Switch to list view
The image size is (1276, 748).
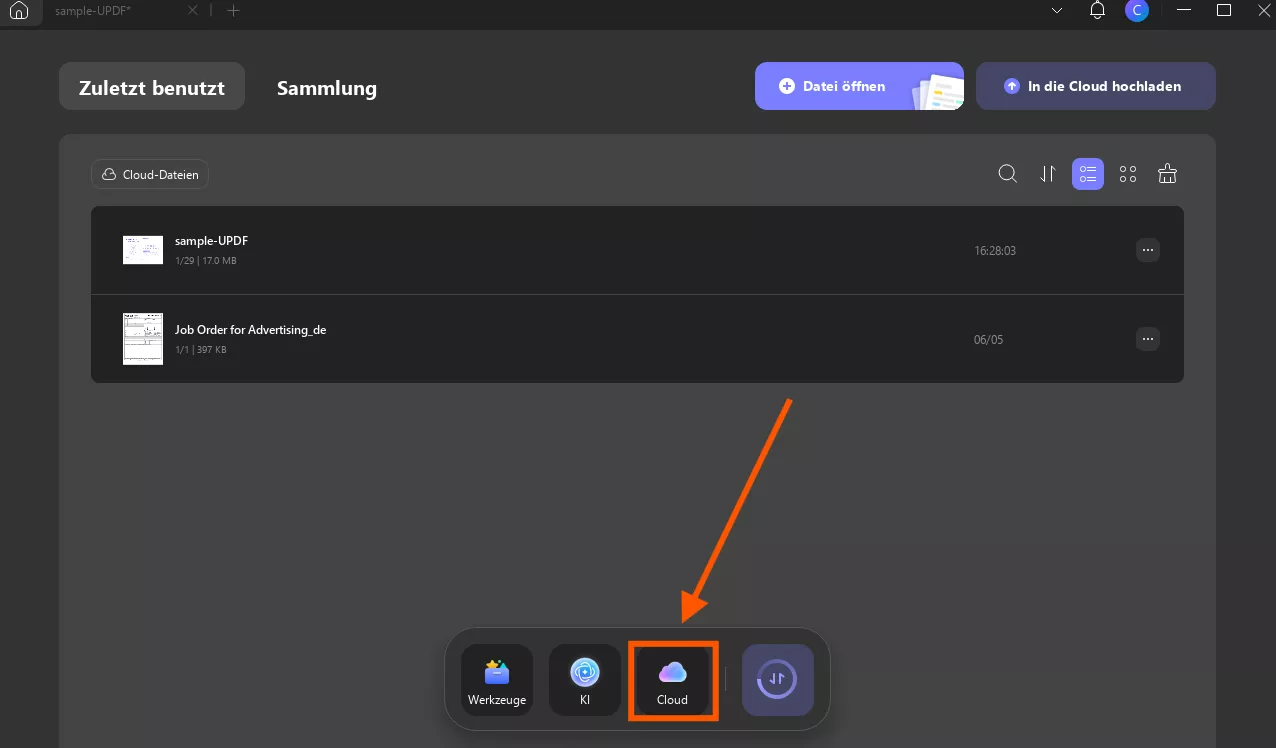click(1088, 174)
